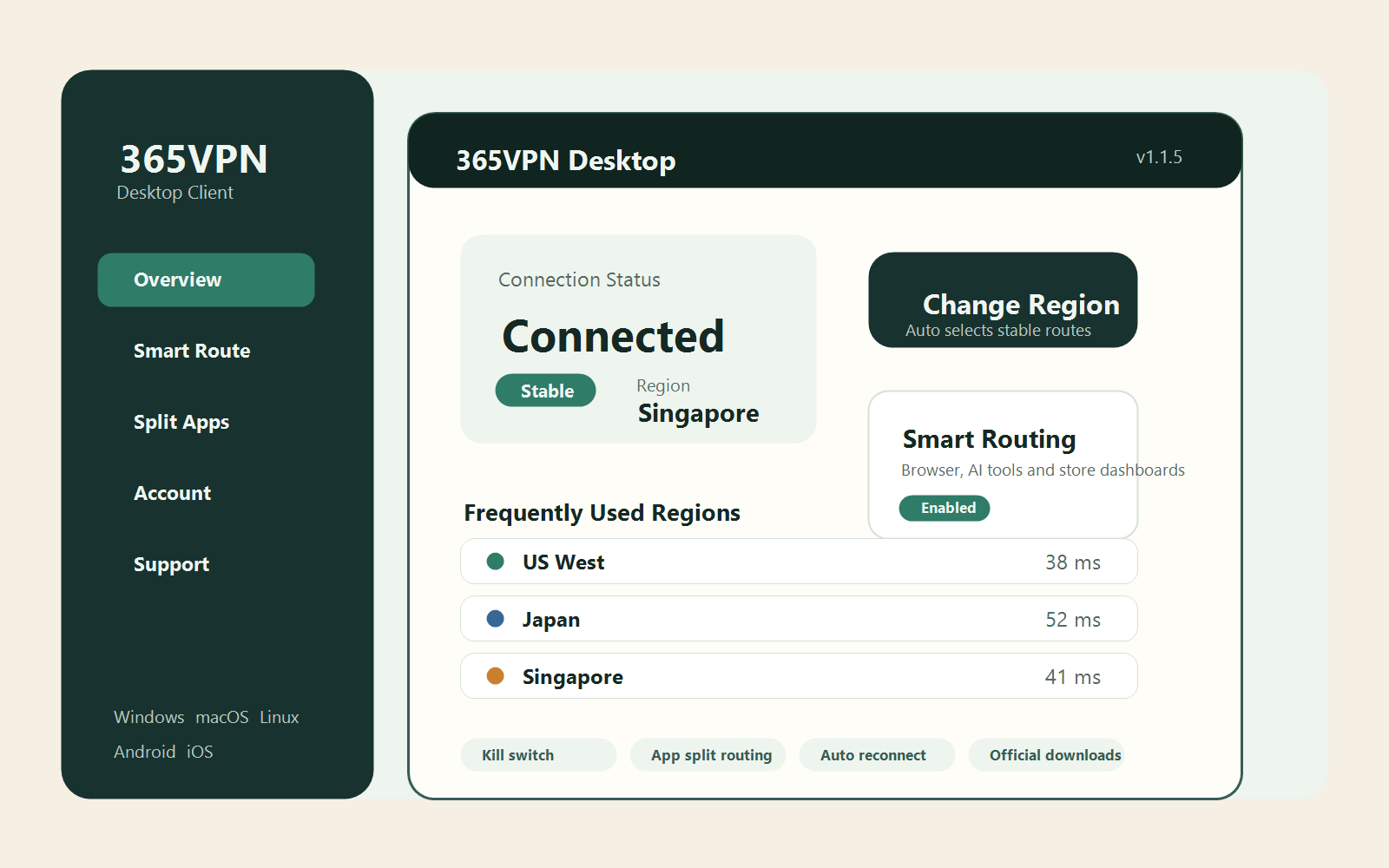Image resolution: width=1389 pixels, height=868 pixels.
Task: Click the Official downloads chip
Action: point(1047,754)
